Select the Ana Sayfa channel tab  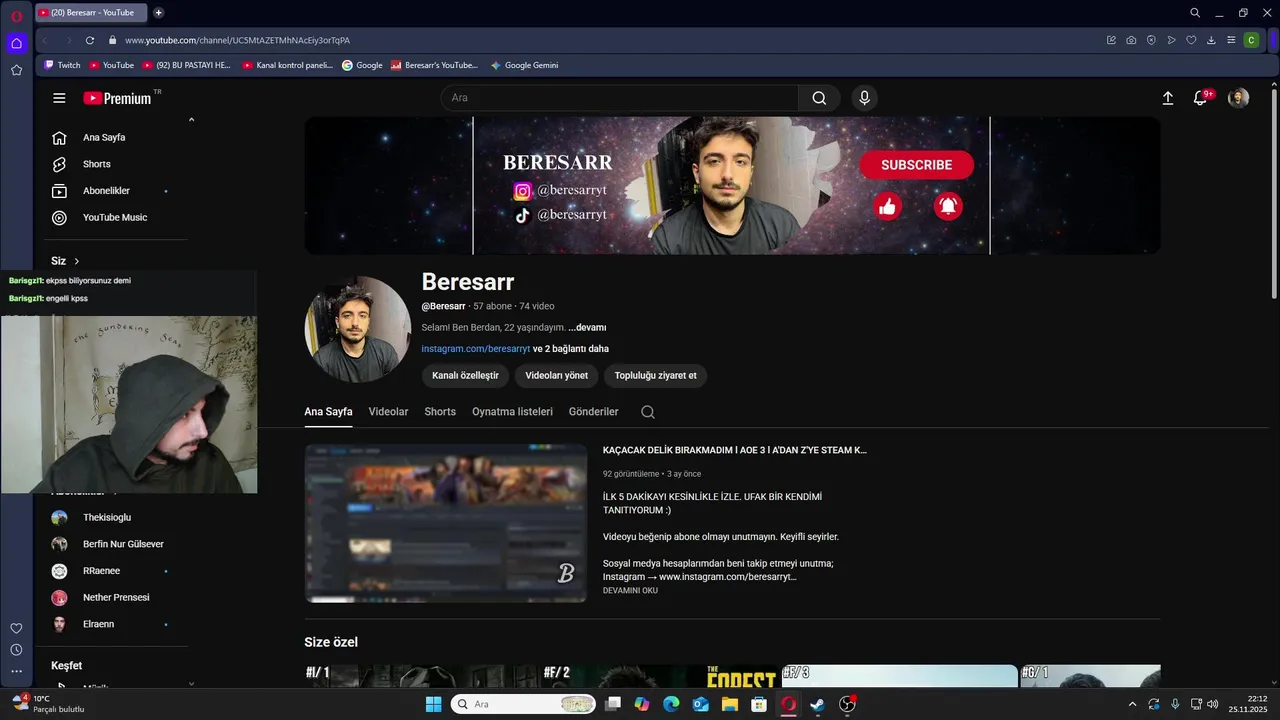(x=328, y=412)
